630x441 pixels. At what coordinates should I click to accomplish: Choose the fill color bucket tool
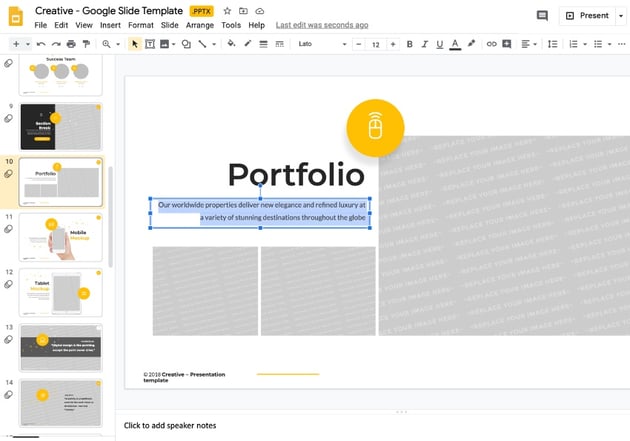231,44
